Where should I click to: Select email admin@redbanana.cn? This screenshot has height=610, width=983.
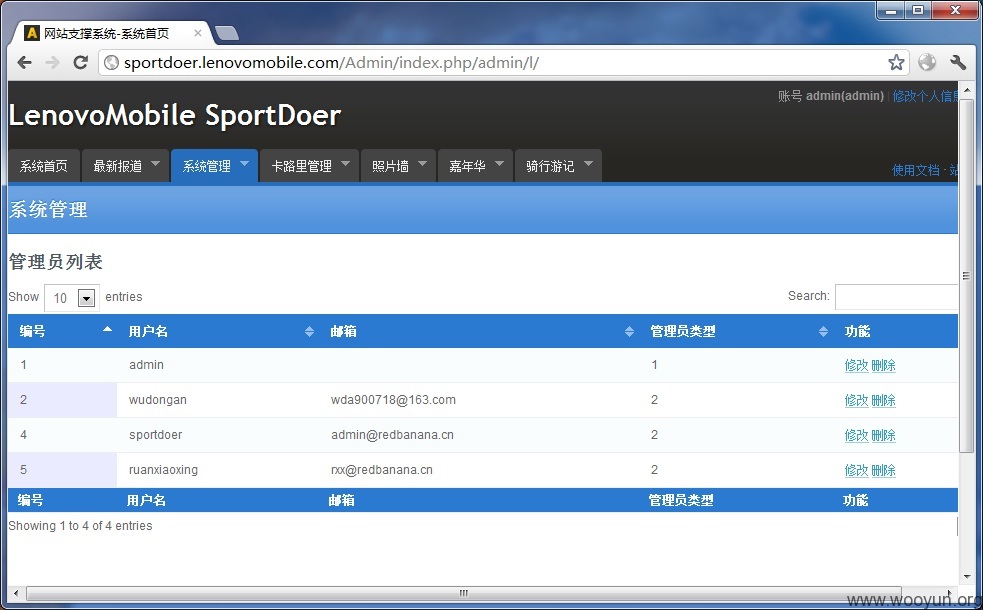coord(392,435)
